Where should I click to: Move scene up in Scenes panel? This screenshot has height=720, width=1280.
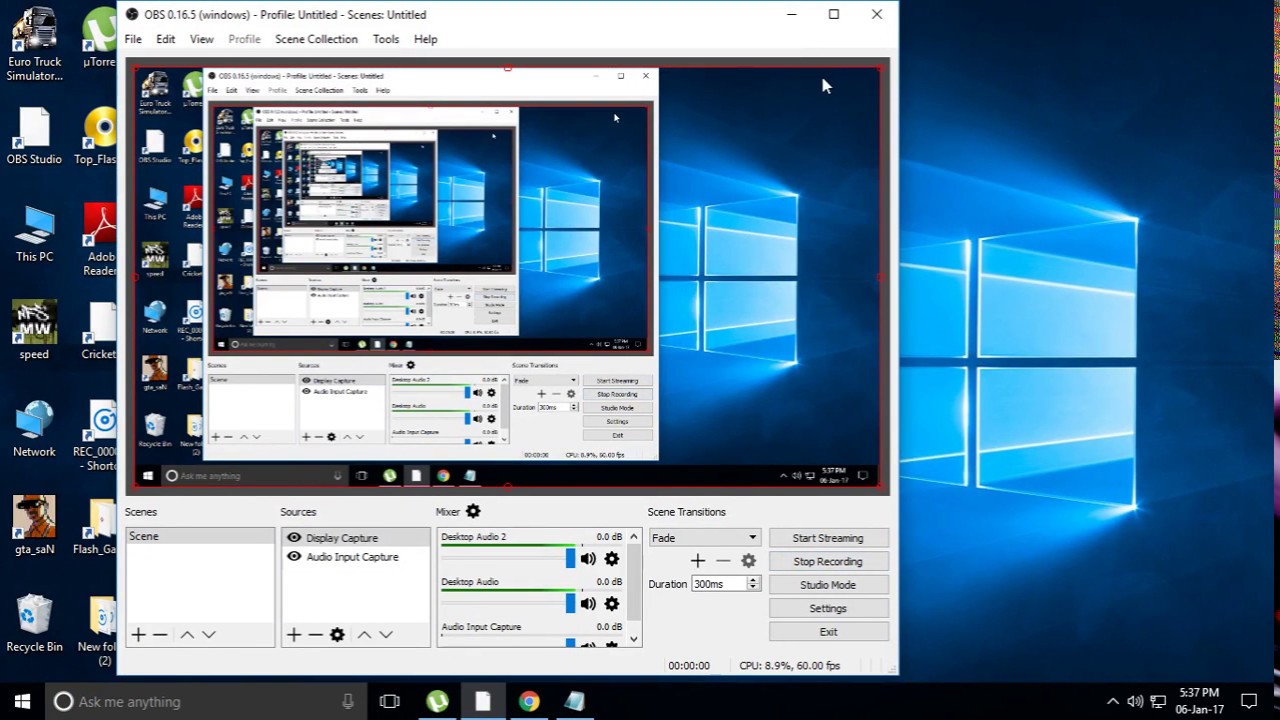tap(187, 634)
